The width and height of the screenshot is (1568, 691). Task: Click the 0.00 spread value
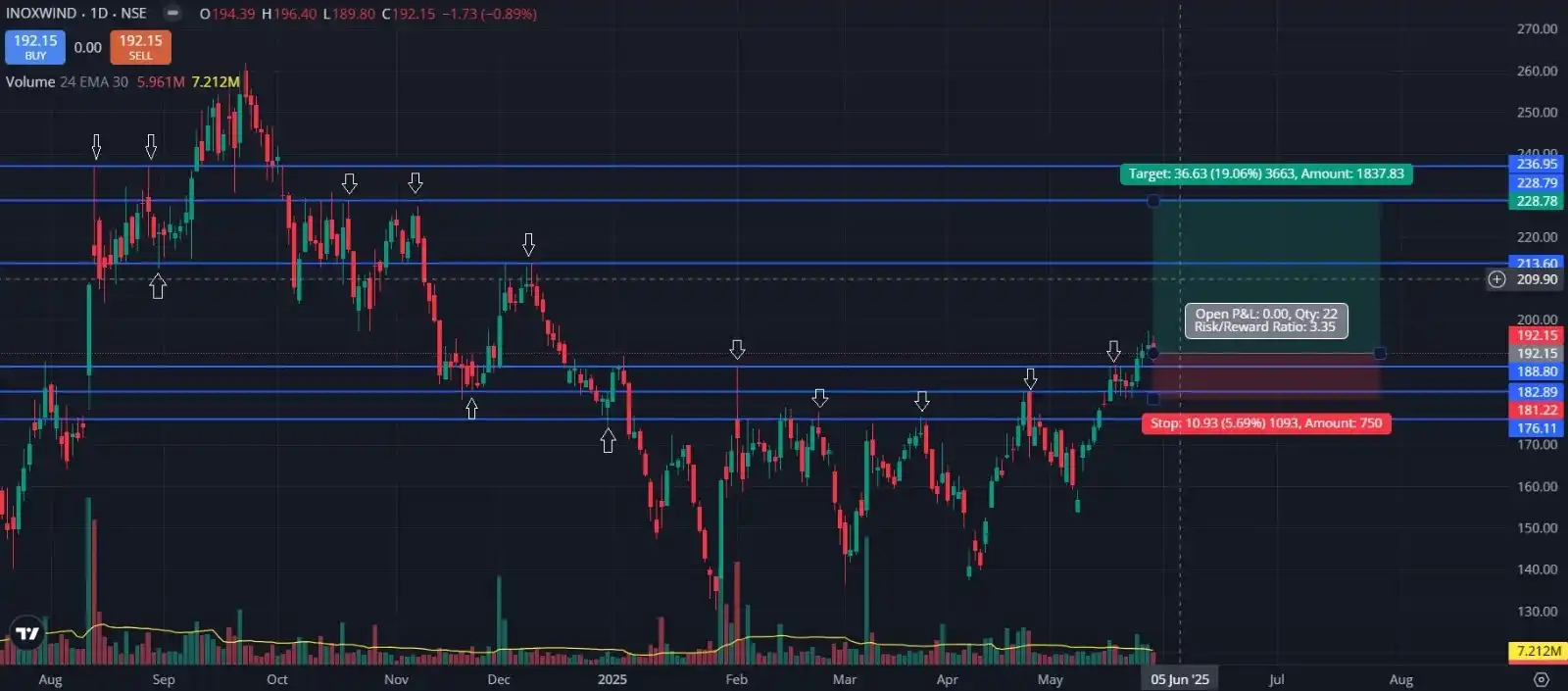(87, 47)
